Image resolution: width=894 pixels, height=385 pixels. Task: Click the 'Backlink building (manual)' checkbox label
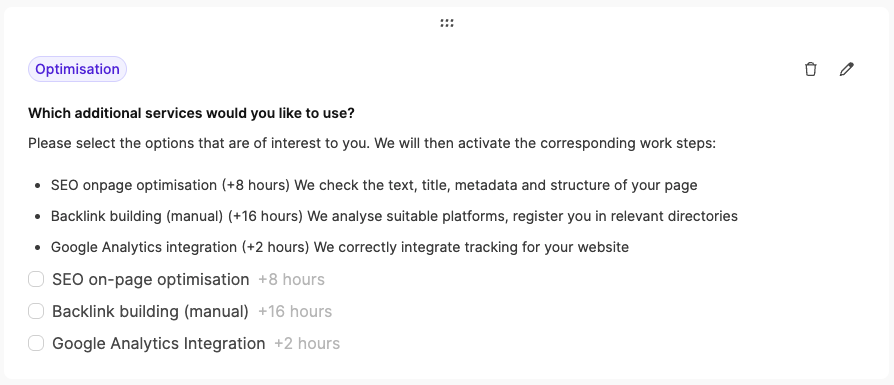[x=151, y=311]
